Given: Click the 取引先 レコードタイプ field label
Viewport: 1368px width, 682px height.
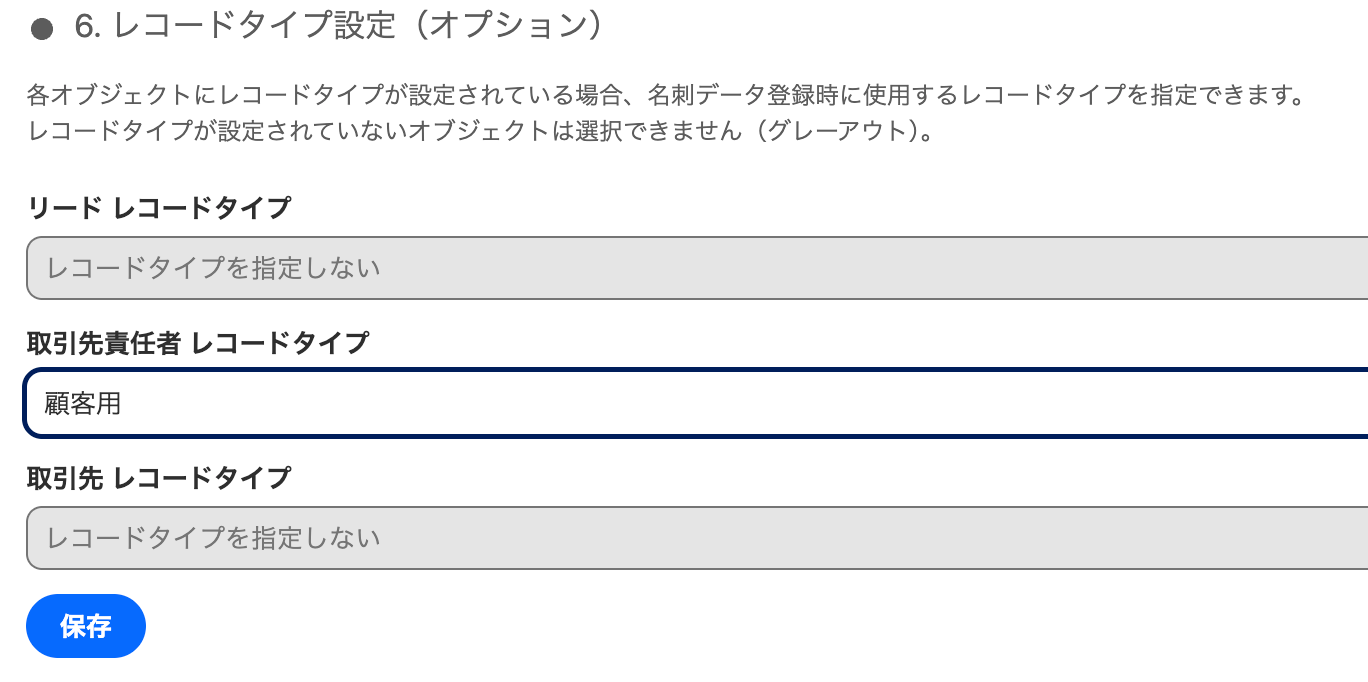Looking at the screenshot, I should click(x=159, y=478).
